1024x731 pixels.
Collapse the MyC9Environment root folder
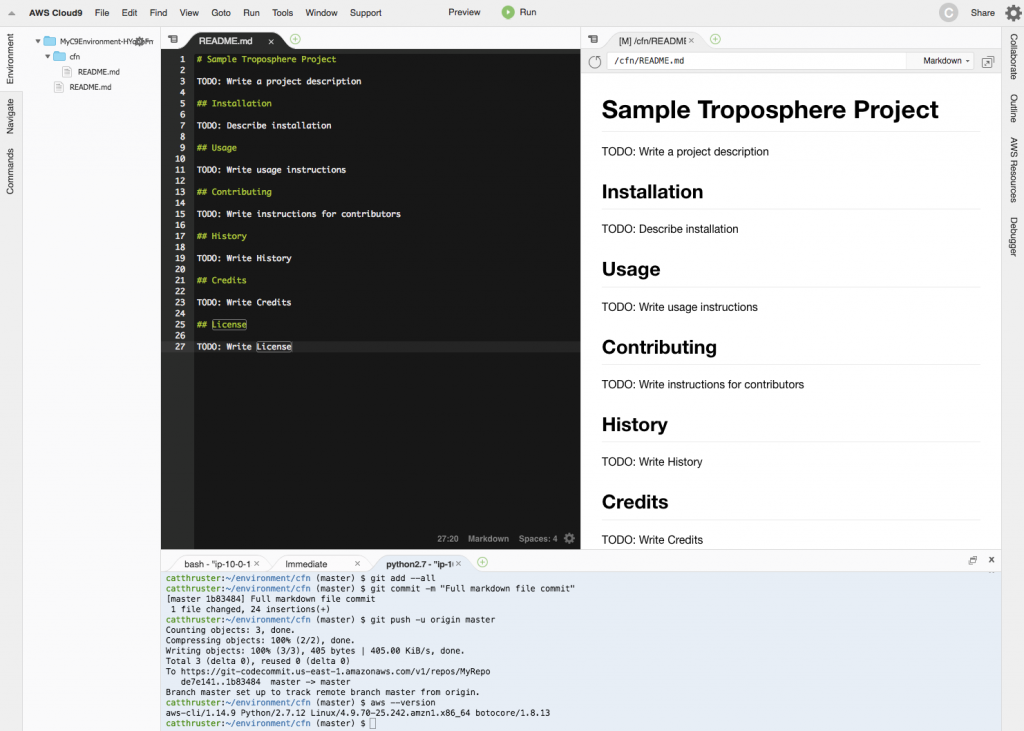(38, 42)
